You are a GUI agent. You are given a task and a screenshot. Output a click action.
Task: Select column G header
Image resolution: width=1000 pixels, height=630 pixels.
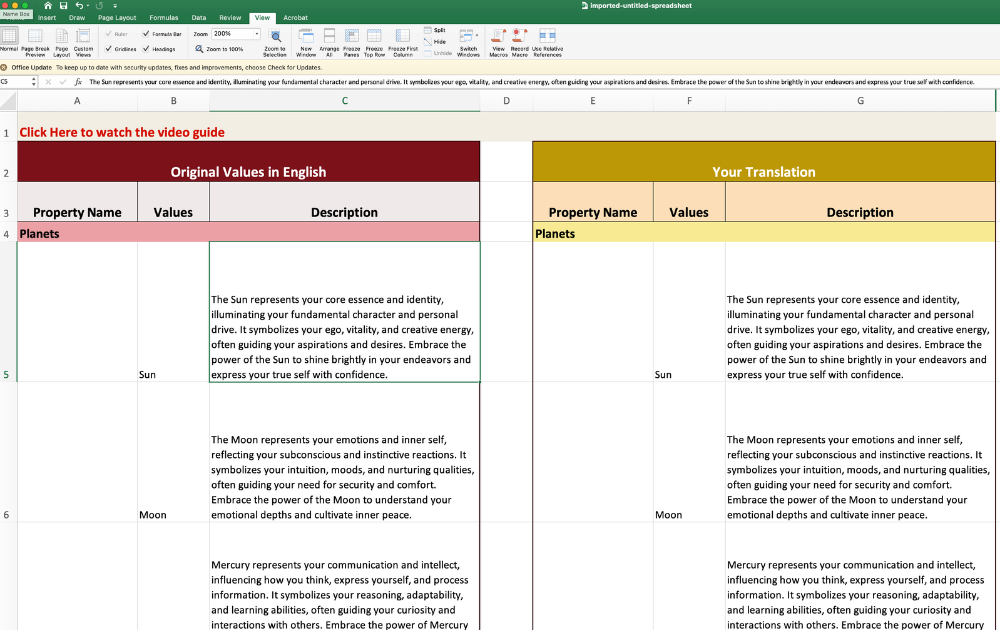[x=860, y=101]
